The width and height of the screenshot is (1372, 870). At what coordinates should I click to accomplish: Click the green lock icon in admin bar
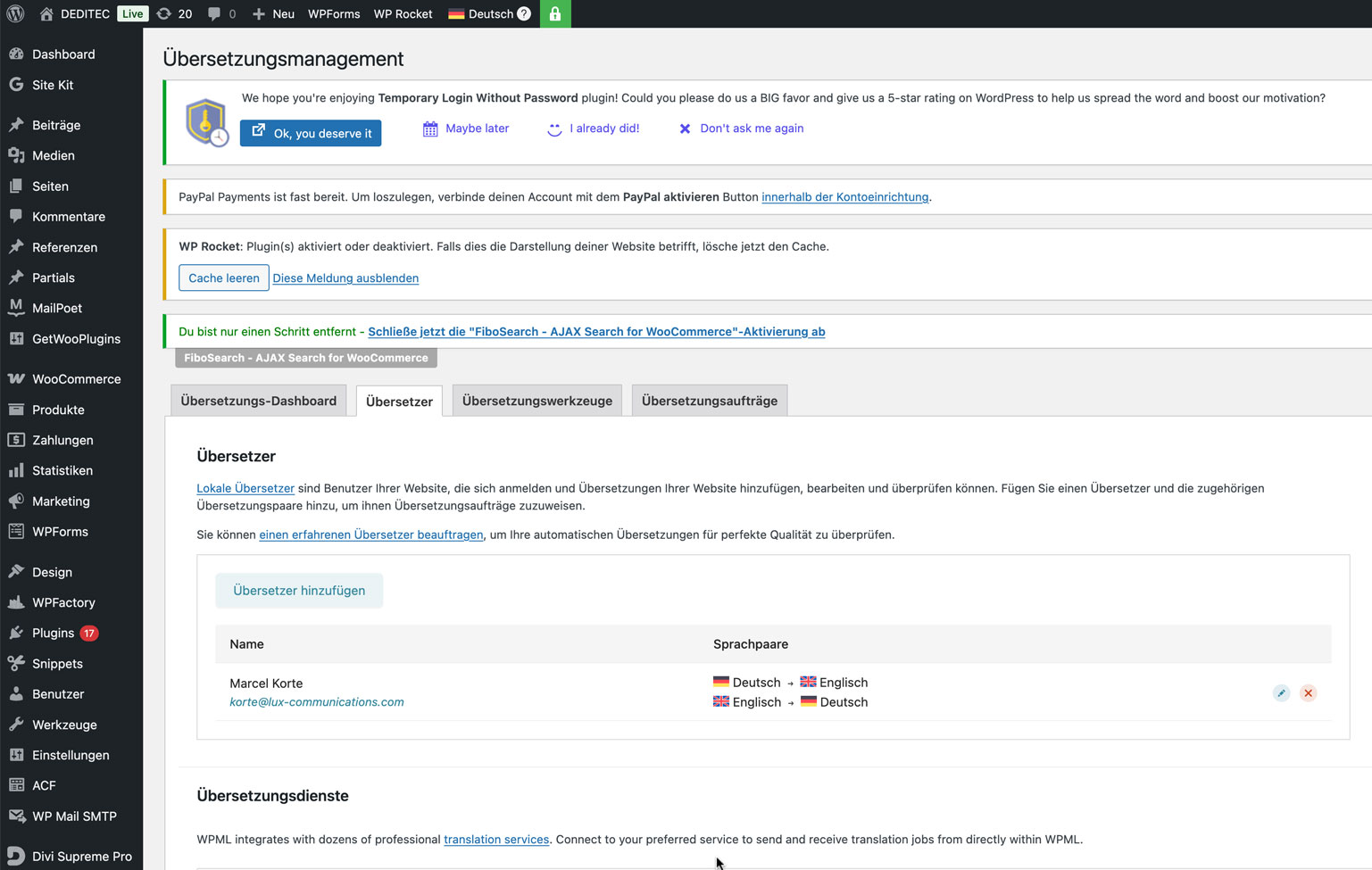coord(555,13)
